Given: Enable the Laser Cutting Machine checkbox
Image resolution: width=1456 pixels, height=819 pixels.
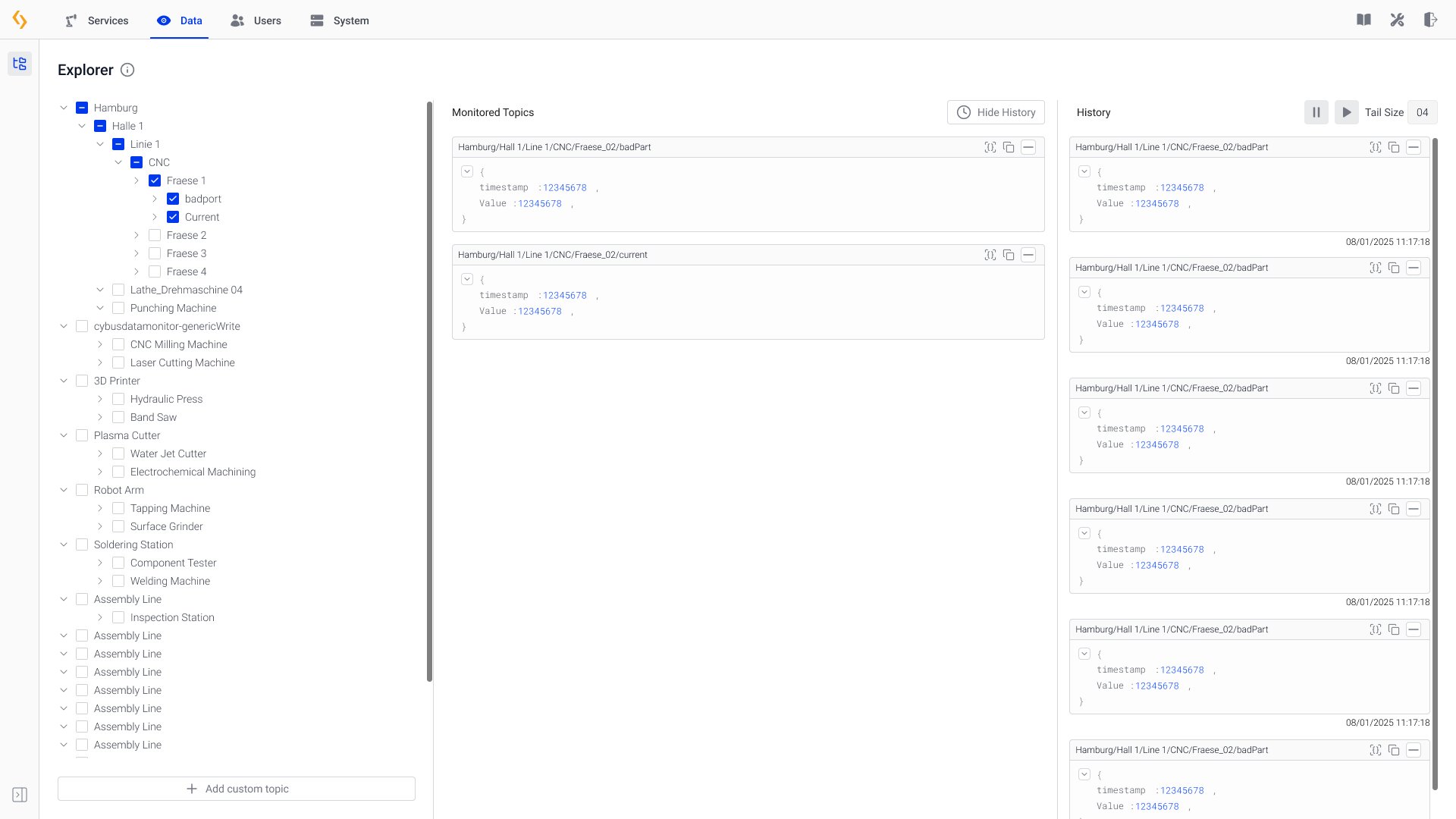Looking at the screenshot, I should tap(118, 362).
